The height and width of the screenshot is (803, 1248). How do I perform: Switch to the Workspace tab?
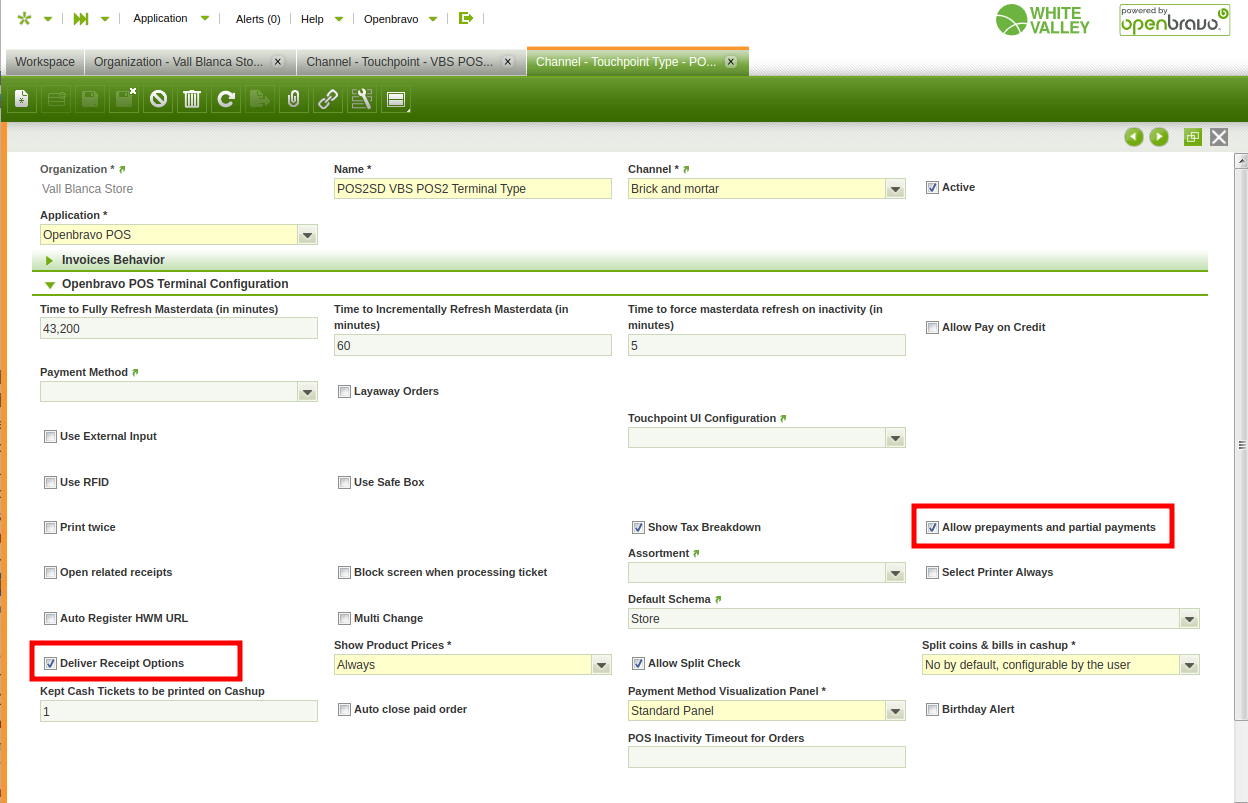45,62
